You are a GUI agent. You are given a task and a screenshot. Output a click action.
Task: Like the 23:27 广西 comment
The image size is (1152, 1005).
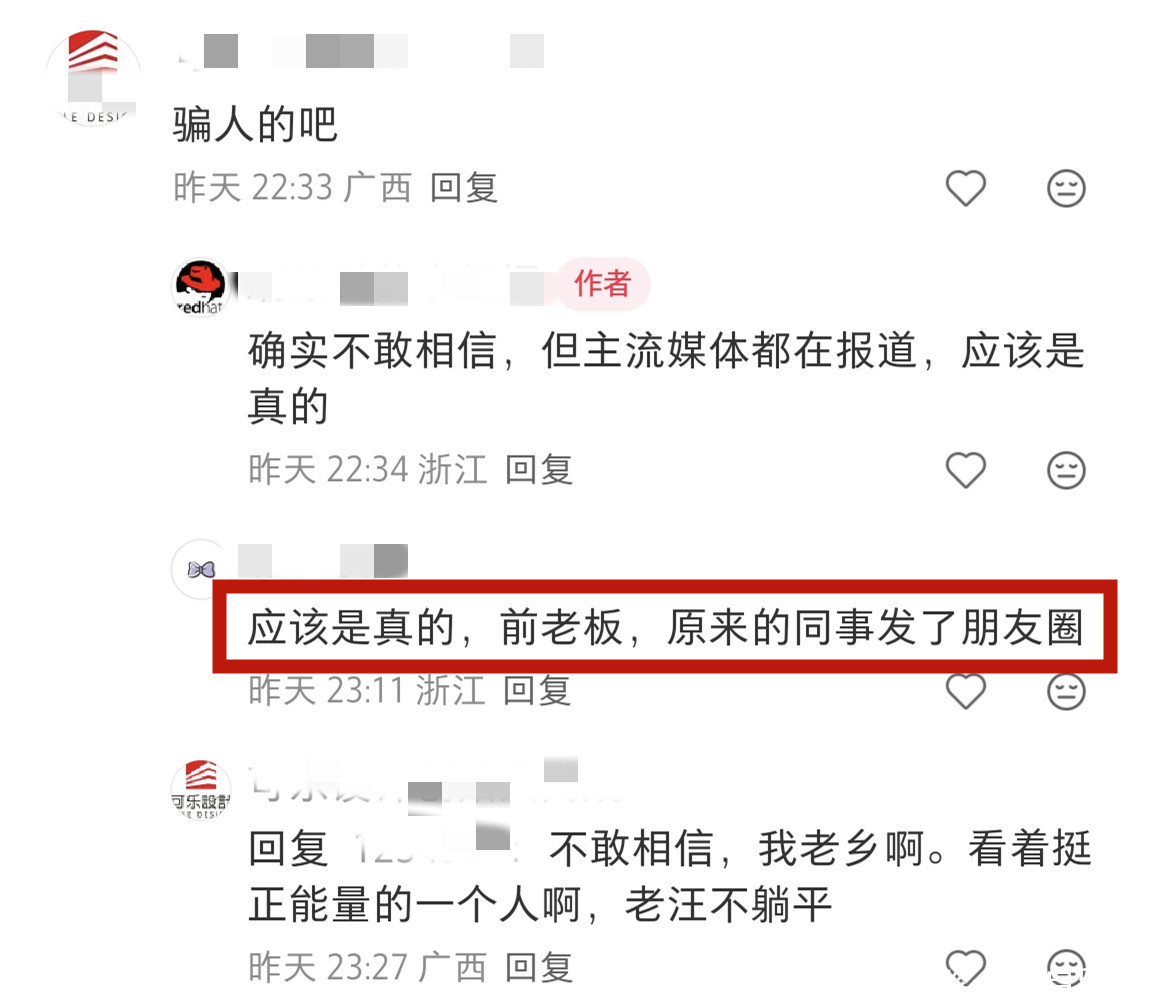coord(965,967)
